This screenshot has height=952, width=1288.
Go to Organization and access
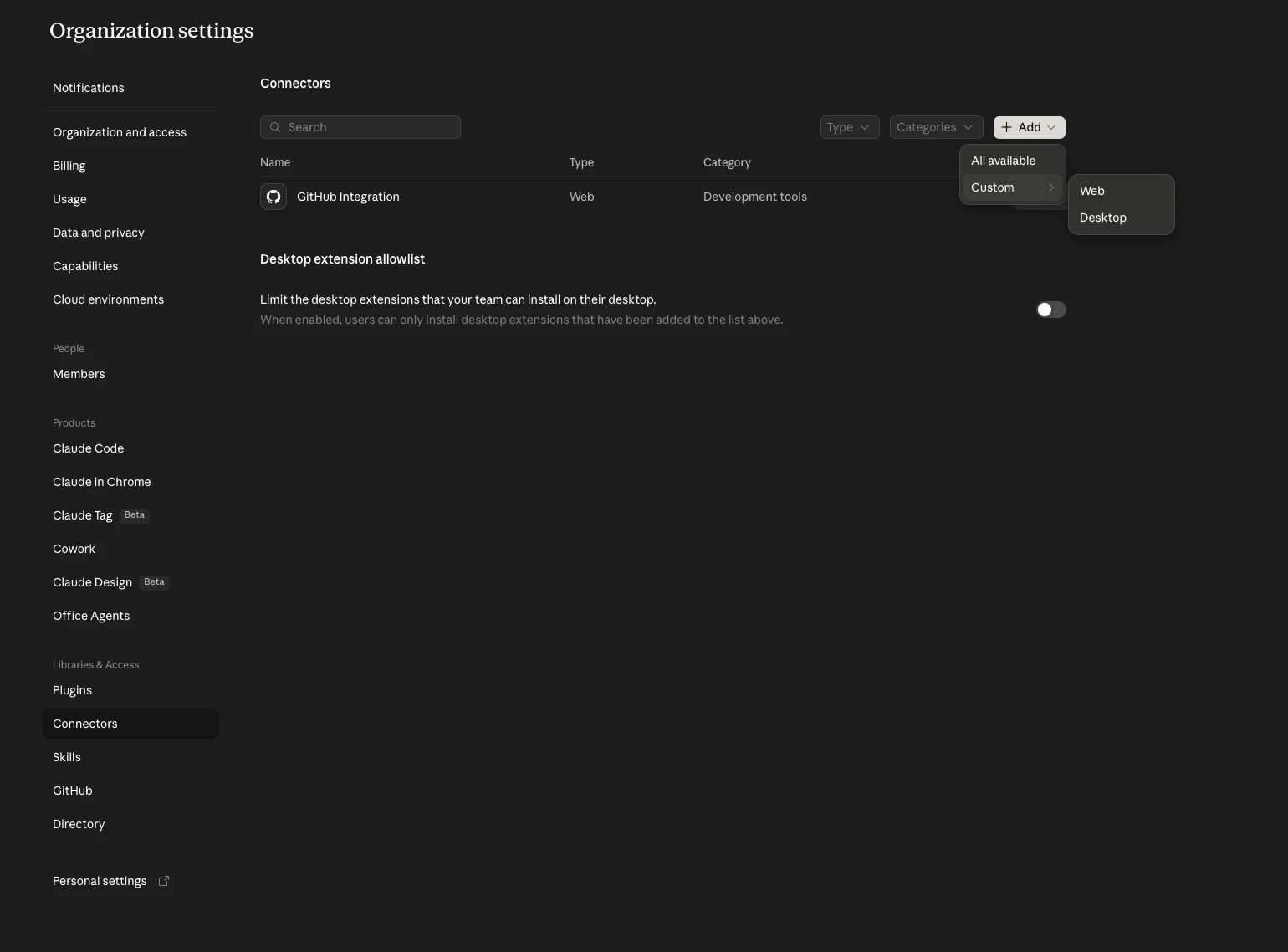click(x=131, y=132)
